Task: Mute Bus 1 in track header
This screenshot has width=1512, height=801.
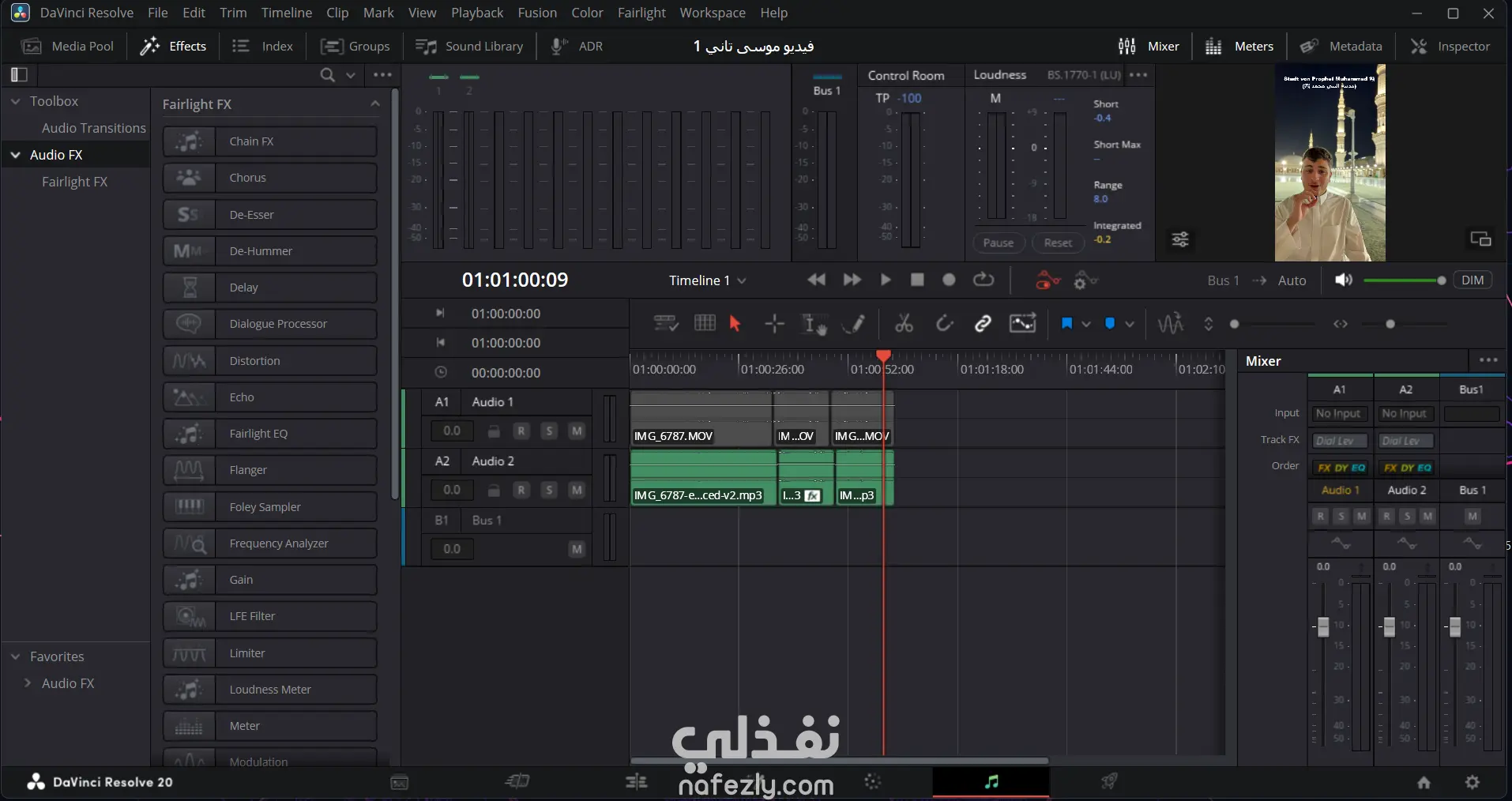Action: (x=577, y=549)
